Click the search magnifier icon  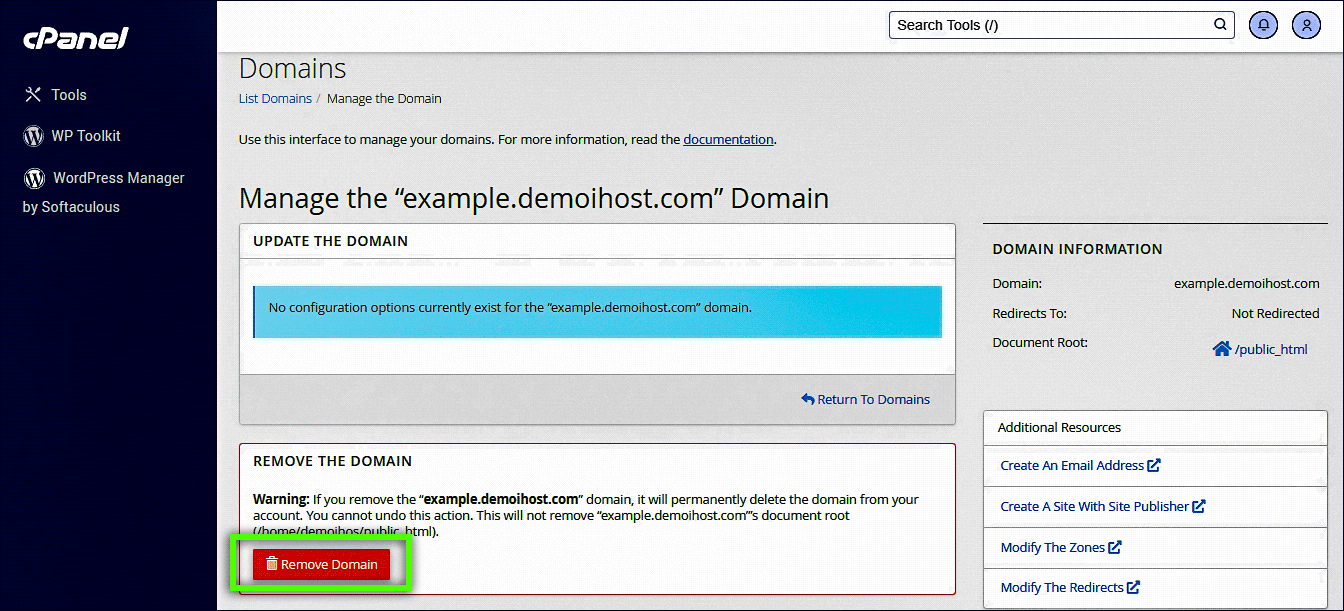tap(1220, 25)
